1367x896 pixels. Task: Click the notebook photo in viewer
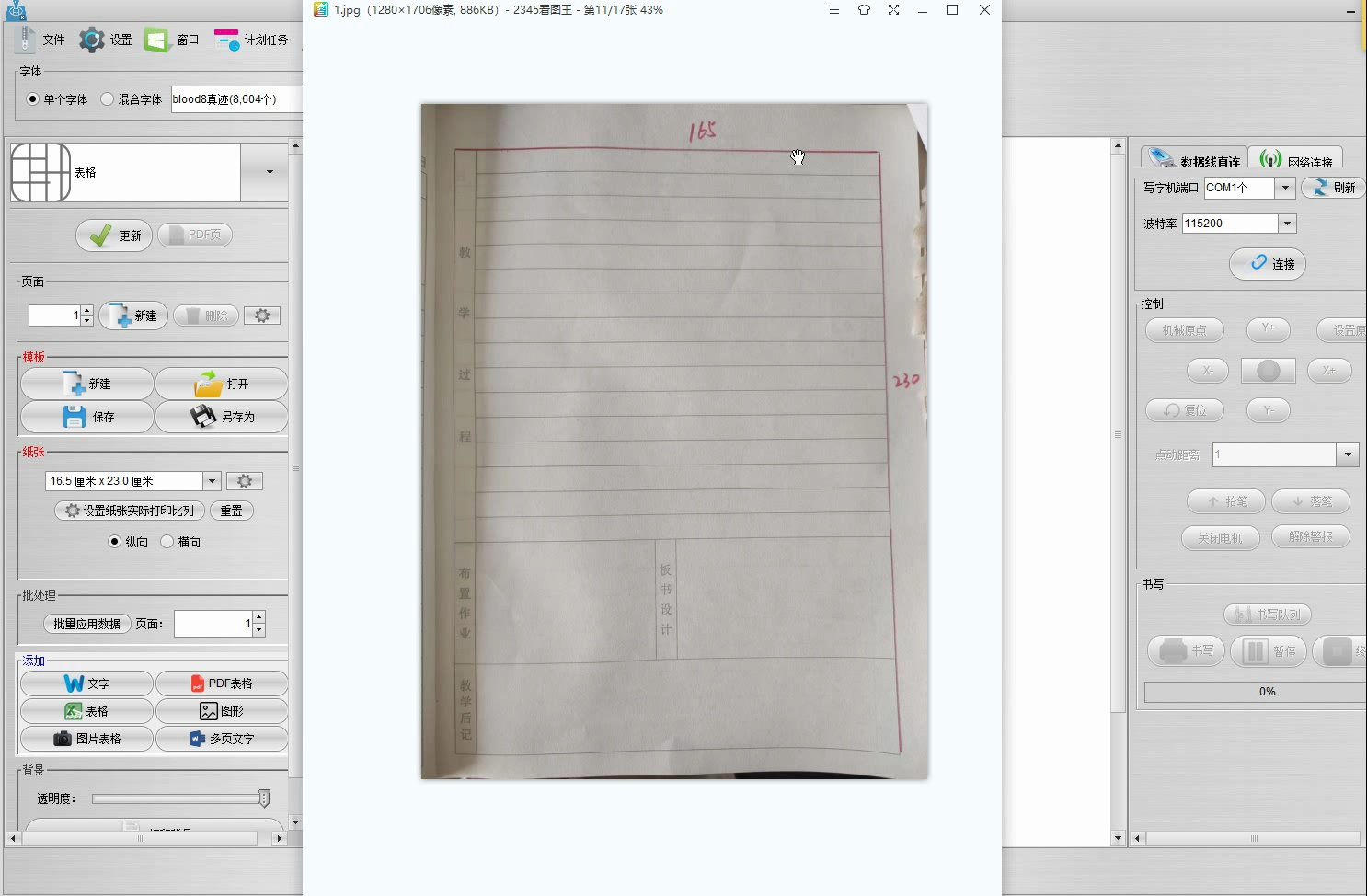(x=674, y=442)
